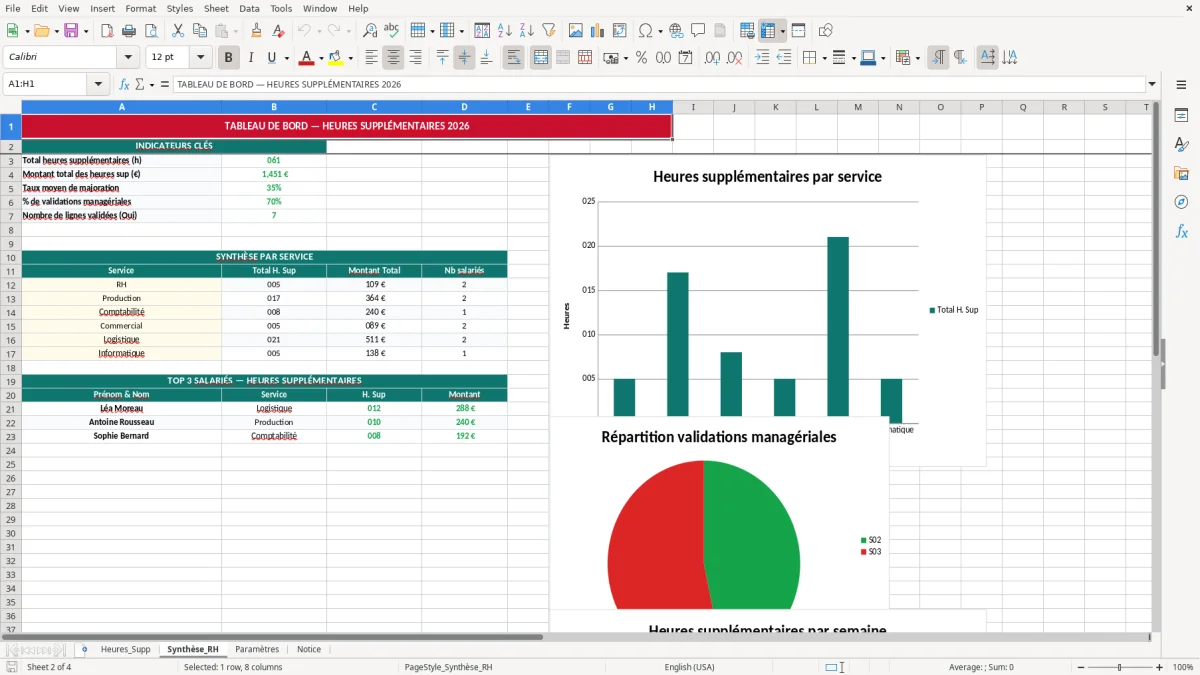The height and width of the screenshot is (675, 1200).
Task: Toggle Bold formatting
Action: point(229,58)
